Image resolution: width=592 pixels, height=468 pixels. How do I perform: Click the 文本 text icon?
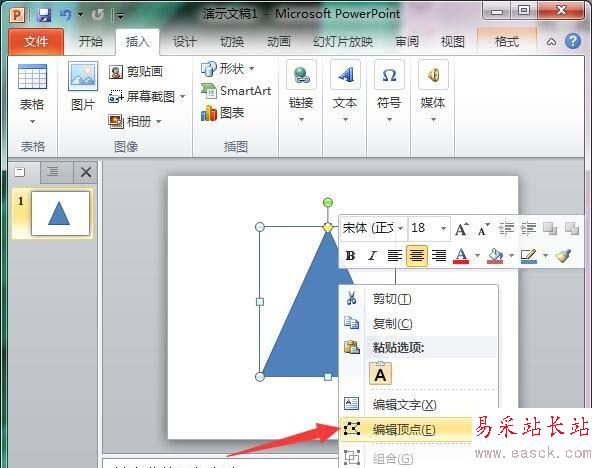(x=345, y=75)
